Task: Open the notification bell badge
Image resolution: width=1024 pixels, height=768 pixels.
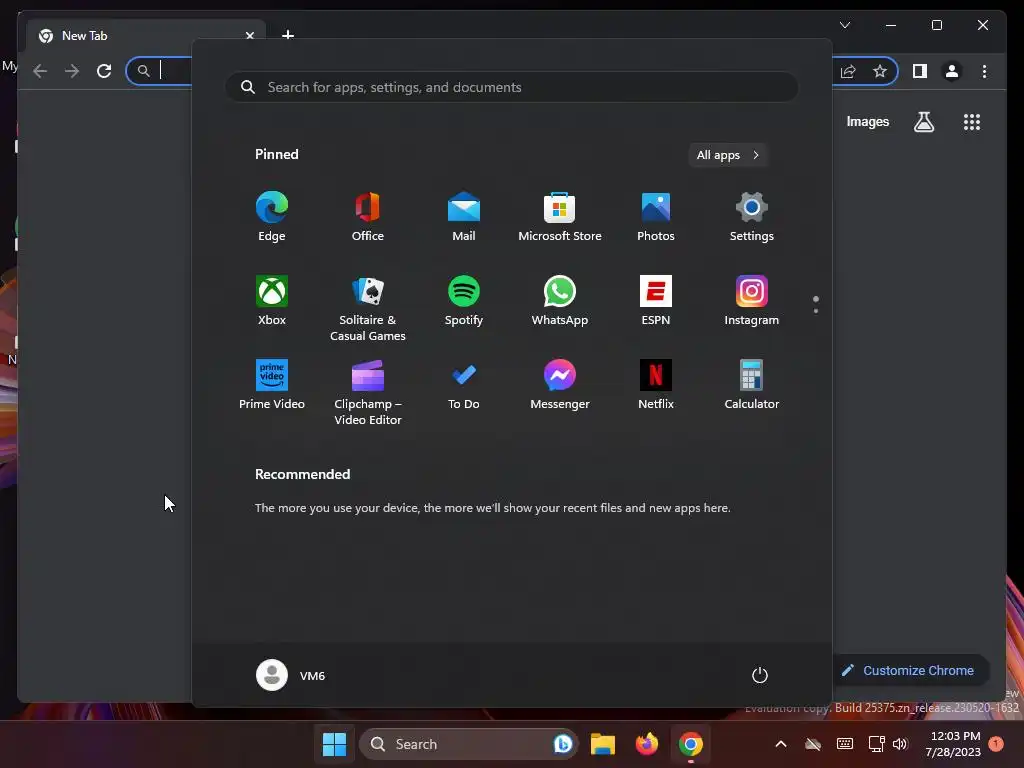Action: [x=996, y=743]
